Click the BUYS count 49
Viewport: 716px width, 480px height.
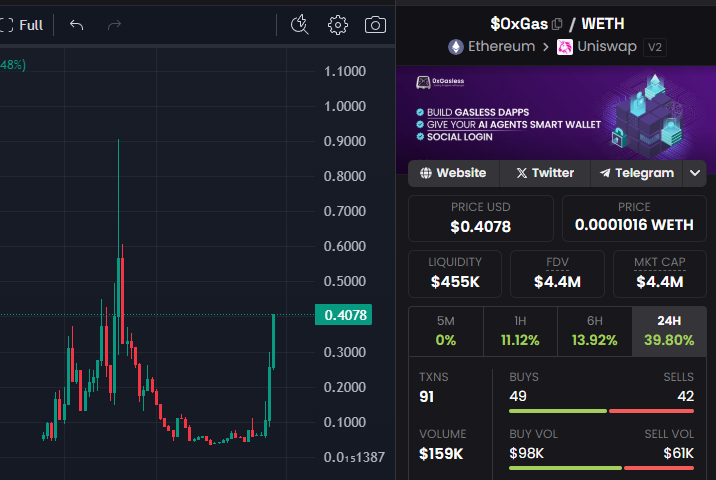[518, 396]
